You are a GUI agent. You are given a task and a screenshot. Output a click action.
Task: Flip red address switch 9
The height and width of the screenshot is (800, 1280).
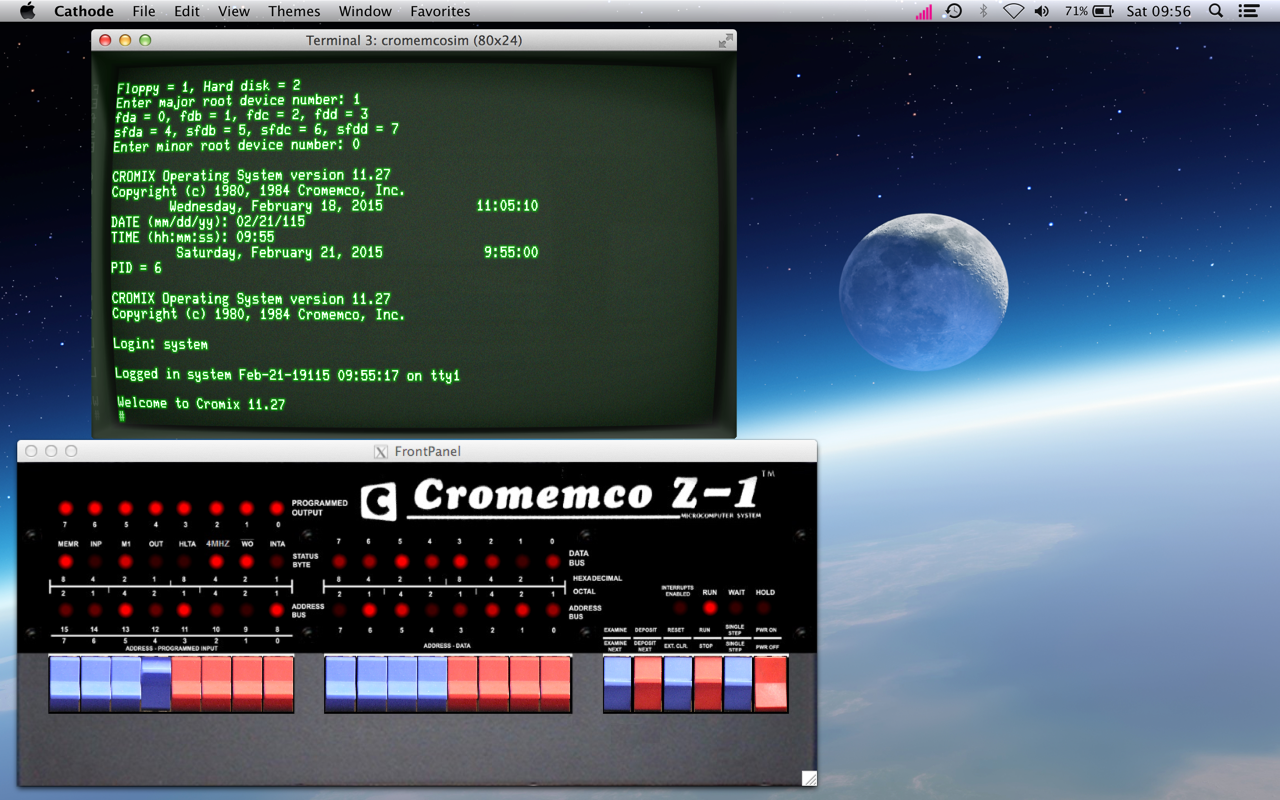248,684
